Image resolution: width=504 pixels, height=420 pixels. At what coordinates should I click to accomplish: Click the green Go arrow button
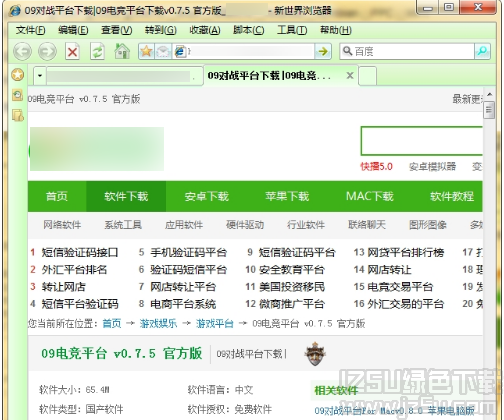pos(323,51)
